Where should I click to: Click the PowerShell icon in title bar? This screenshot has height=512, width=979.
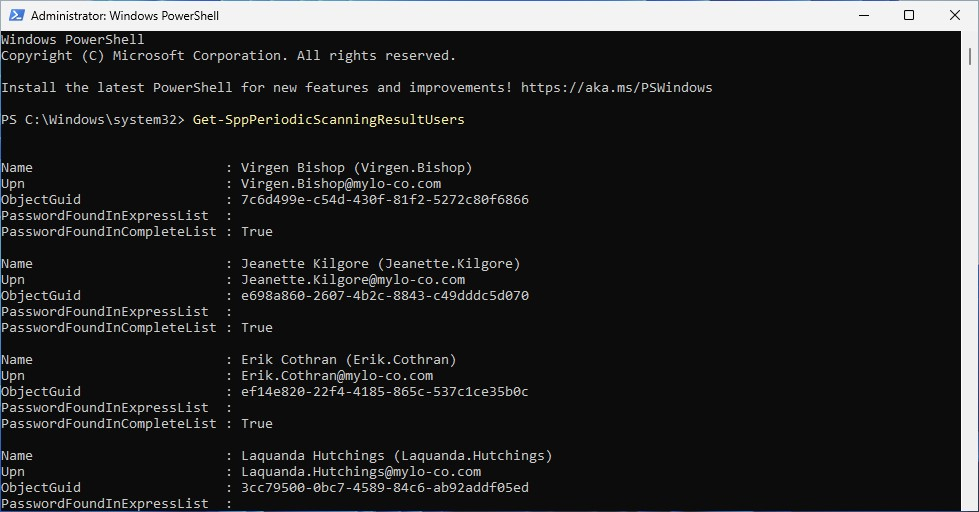(x=16, y=15)
